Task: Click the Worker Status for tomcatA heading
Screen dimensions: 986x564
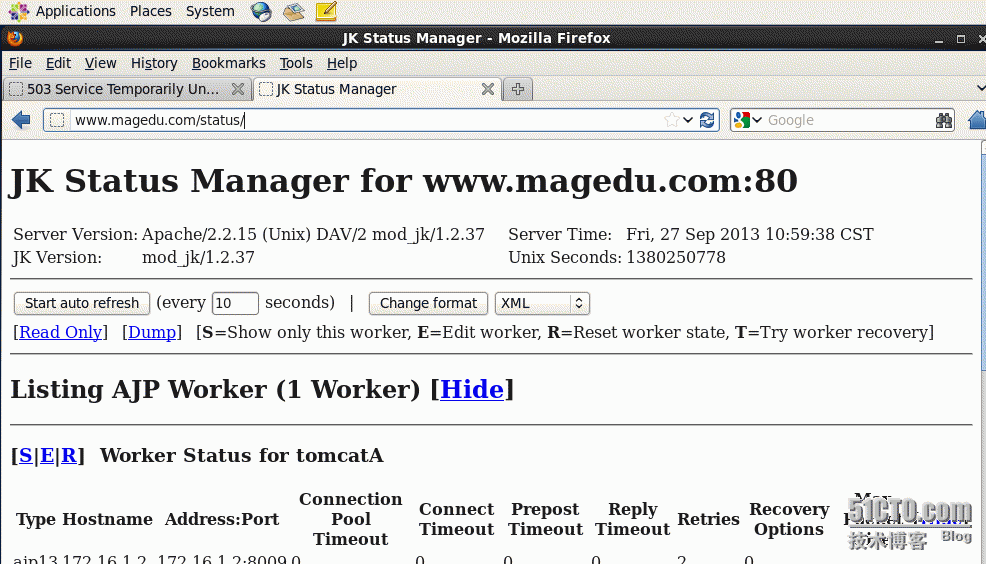Action: [x=241, y=455]
